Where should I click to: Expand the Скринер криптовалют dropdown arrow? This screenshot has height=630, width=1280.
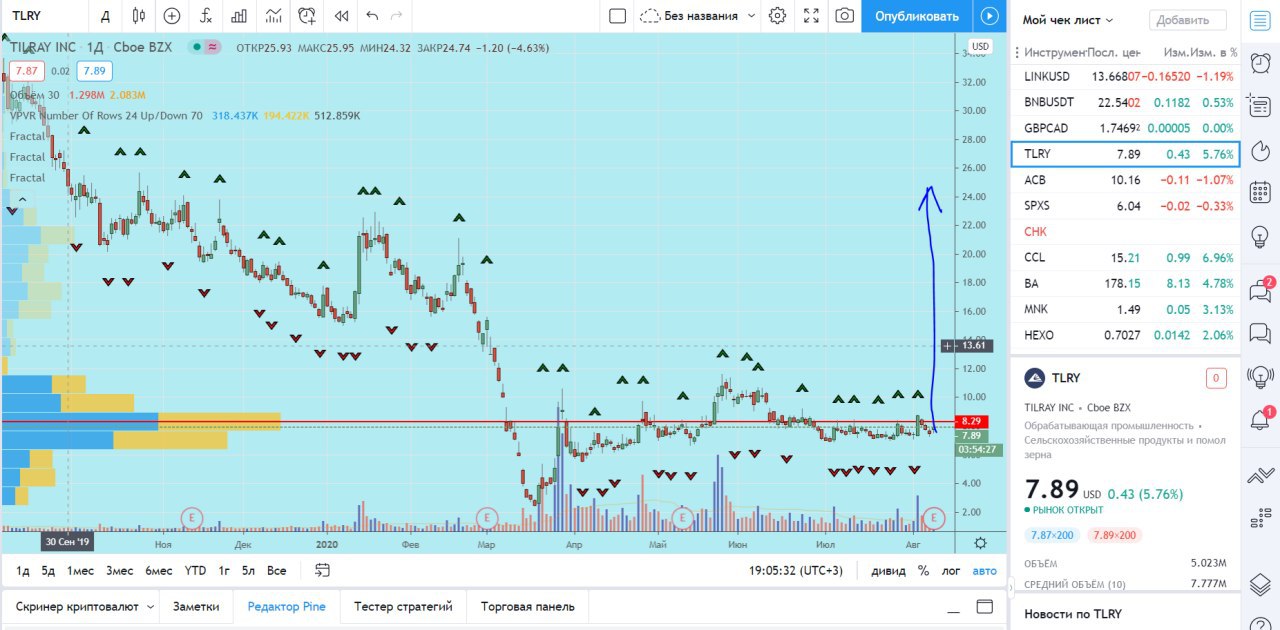click(x=150, y=607)
